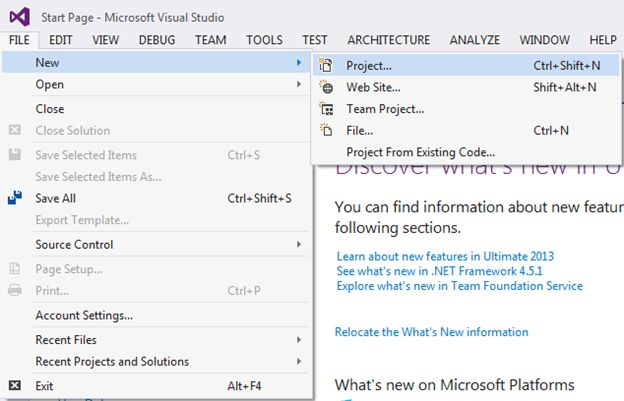
Task: Click the Save All disks icon
Action: pyautogui.click(x=15, y=198)
